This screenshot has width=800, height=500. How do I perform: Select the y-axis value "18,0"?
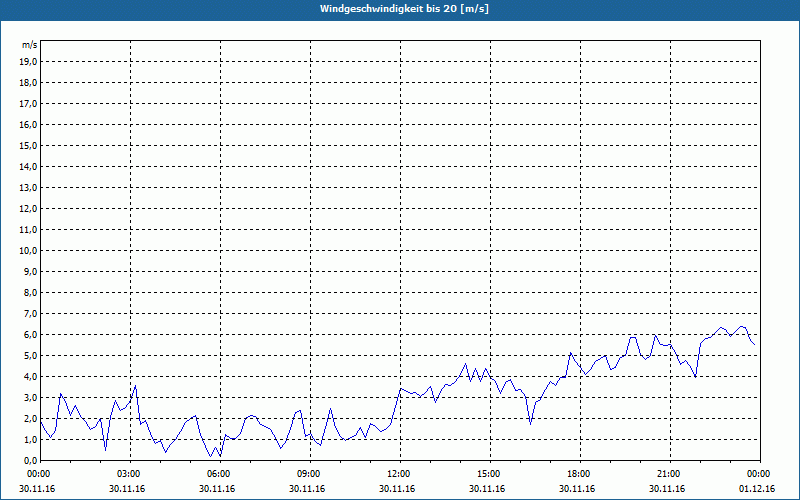coord(28,83)
